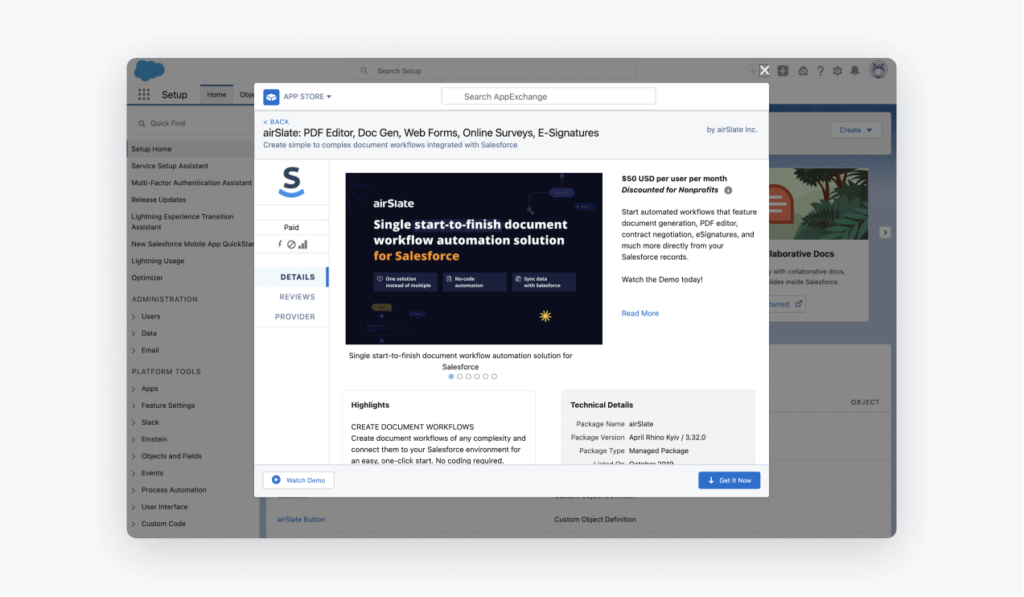The height and width of the screenshot is (597, 1024).
Task: Switch to the PROVIDER tab
Action: 295,317
